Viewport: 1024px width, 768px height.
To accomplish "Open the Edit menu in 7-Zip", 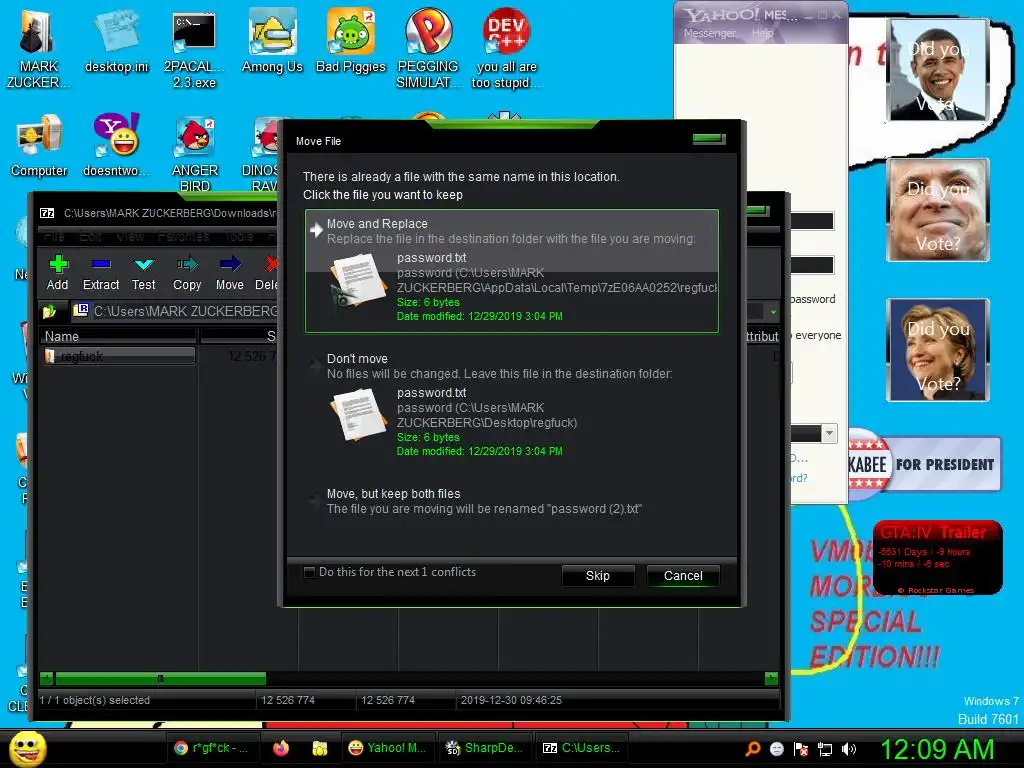I will click(91, 236).
